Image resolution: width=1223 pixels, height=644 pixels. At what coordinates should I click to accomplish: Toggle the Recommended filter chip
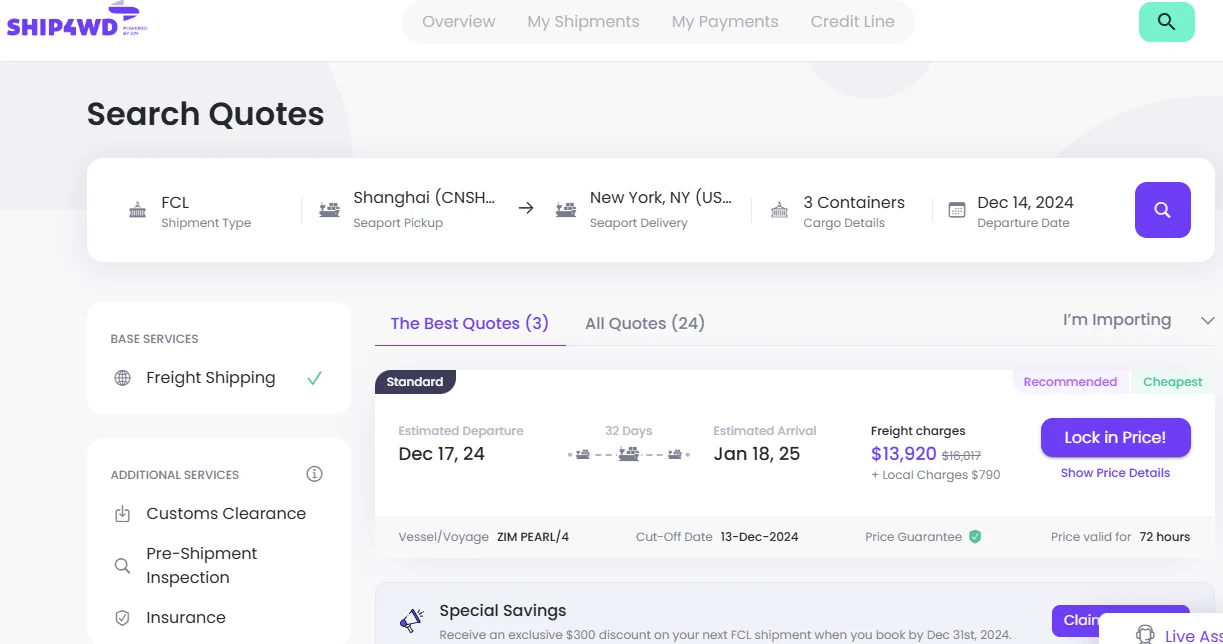pyautogui.click(x=1070, y=381)
